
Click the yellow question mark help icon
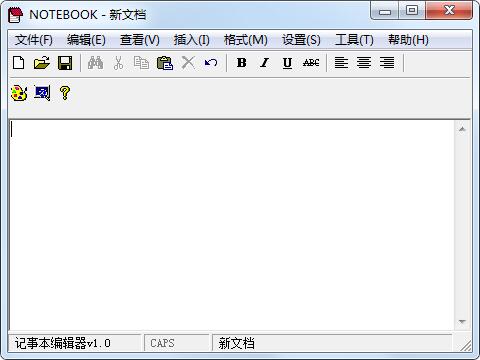65,93
